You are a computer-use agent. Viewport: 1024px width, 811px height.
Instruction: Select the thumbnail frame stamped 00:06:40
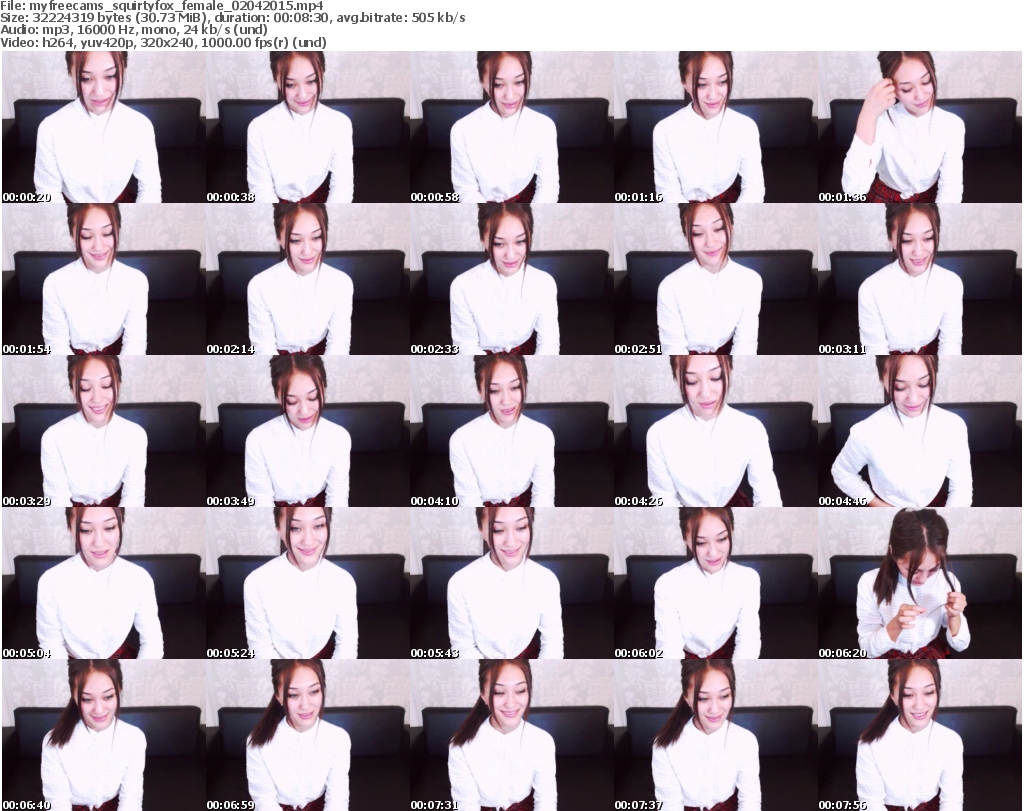click(103, 735)
